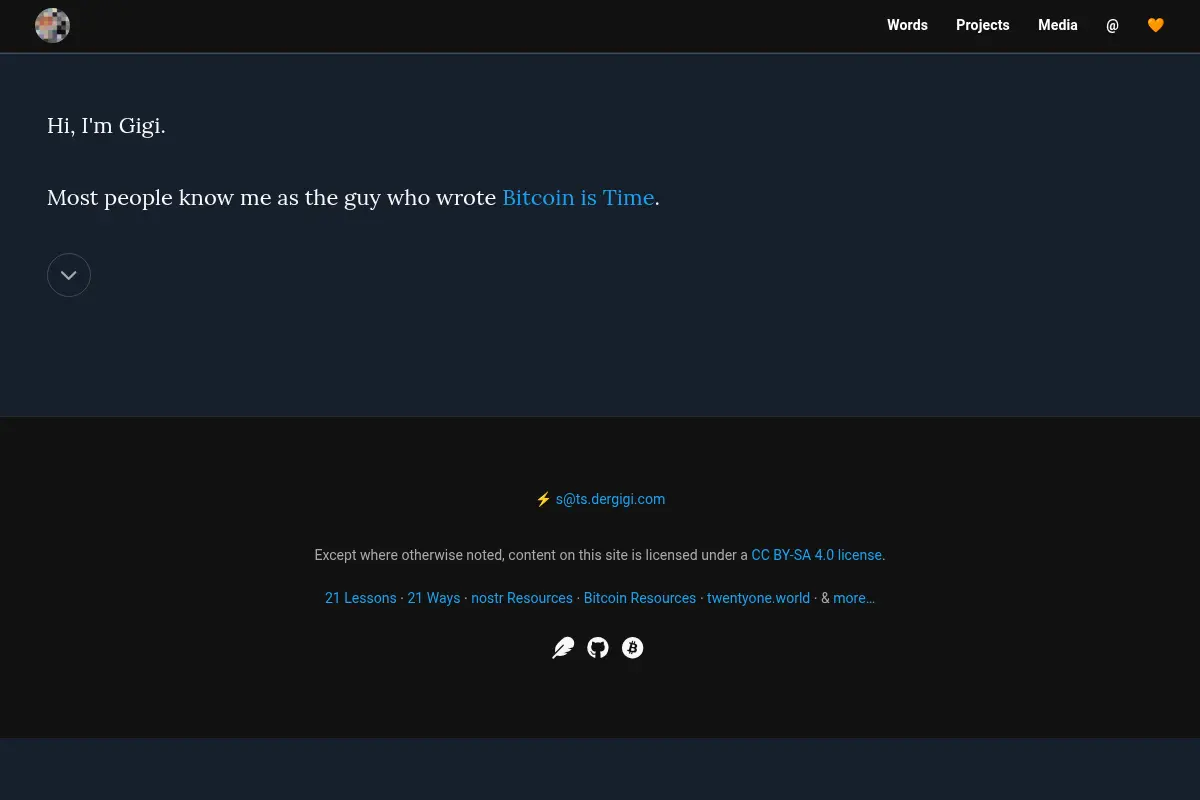Open the 21 Ways link

pyautogui.click(x=434, y=598)
